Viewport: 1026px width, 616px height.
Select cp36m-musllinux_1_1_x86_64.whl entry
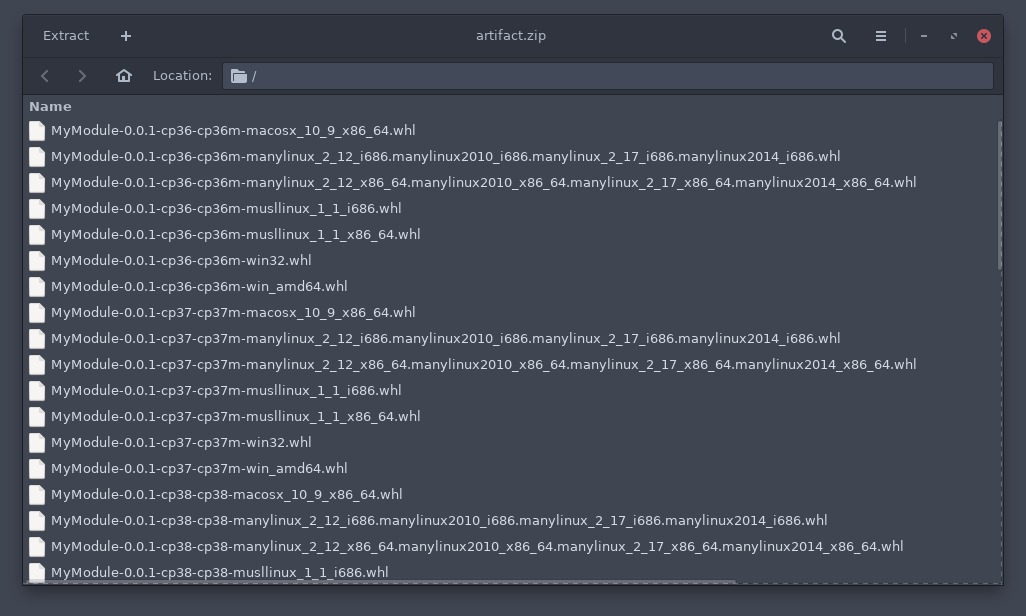(x=235, y=235)
